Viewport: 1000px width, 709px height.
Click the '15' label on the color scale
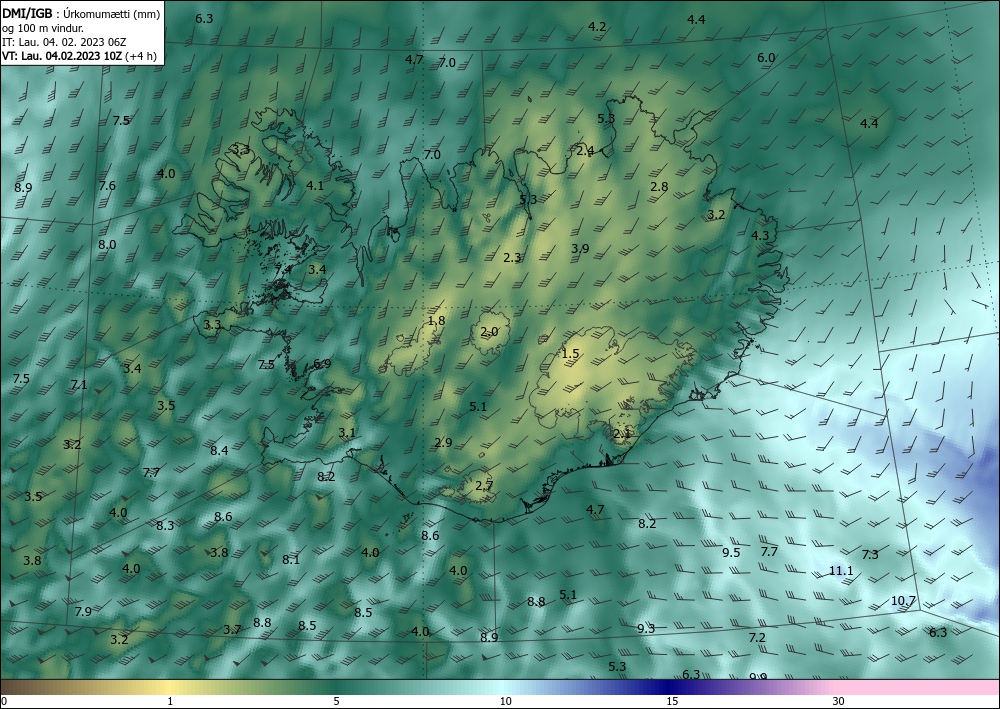[672, 701]
